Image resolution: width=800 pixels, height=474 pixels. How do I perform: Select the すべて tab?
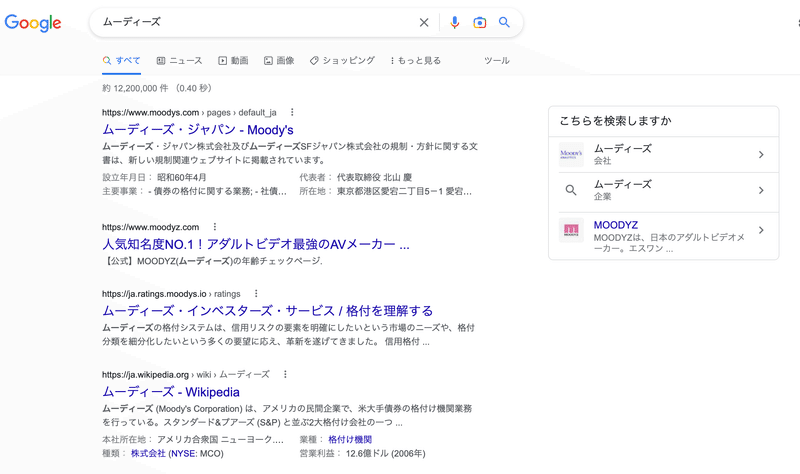coord(121,60)
